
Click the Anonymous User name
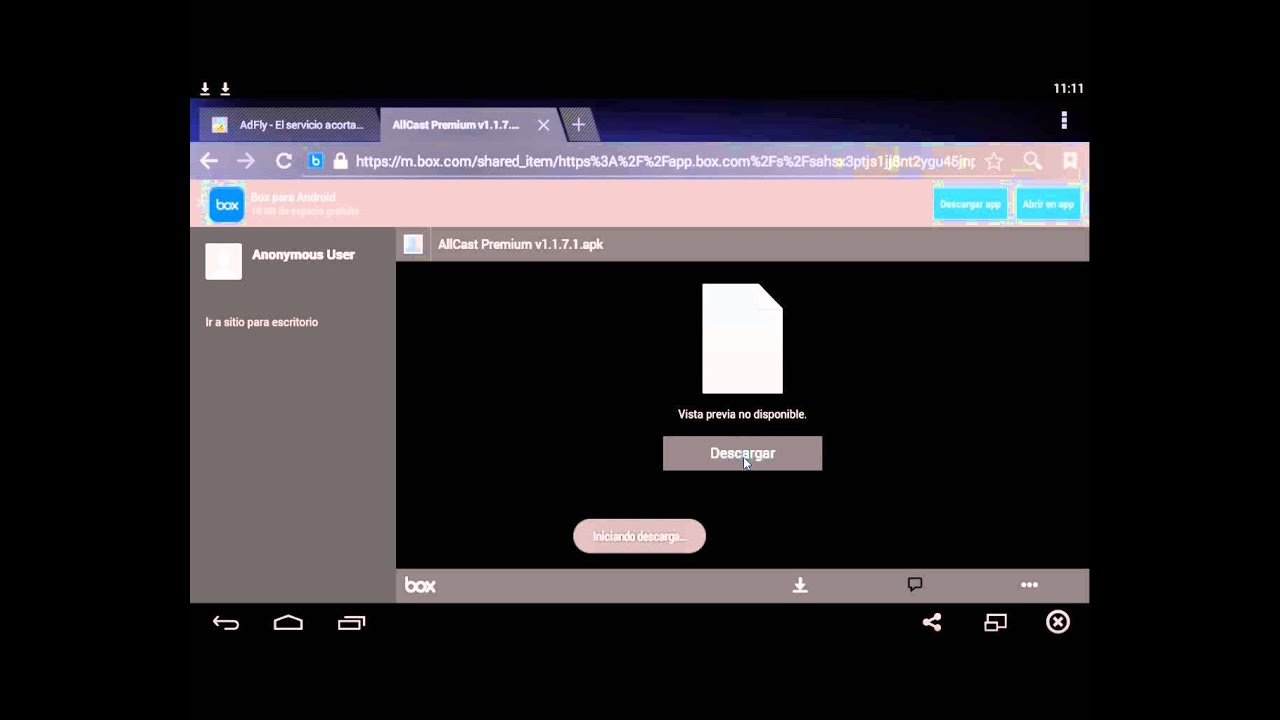click(x=303, y=255)
